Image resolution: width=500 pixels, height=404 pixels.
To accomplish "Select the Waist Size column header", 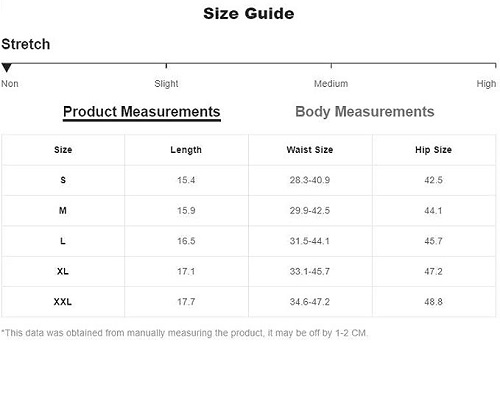I will point(310,150).
